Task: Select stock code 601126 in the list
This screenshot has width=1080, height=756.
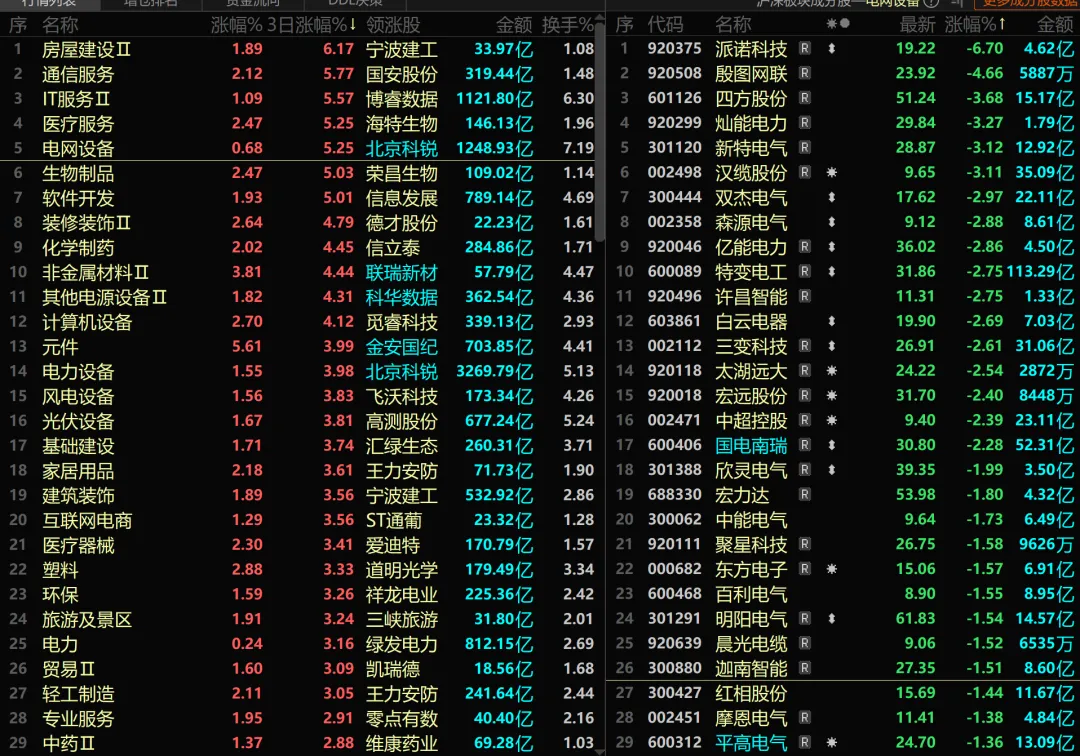Action: [674, 98]
